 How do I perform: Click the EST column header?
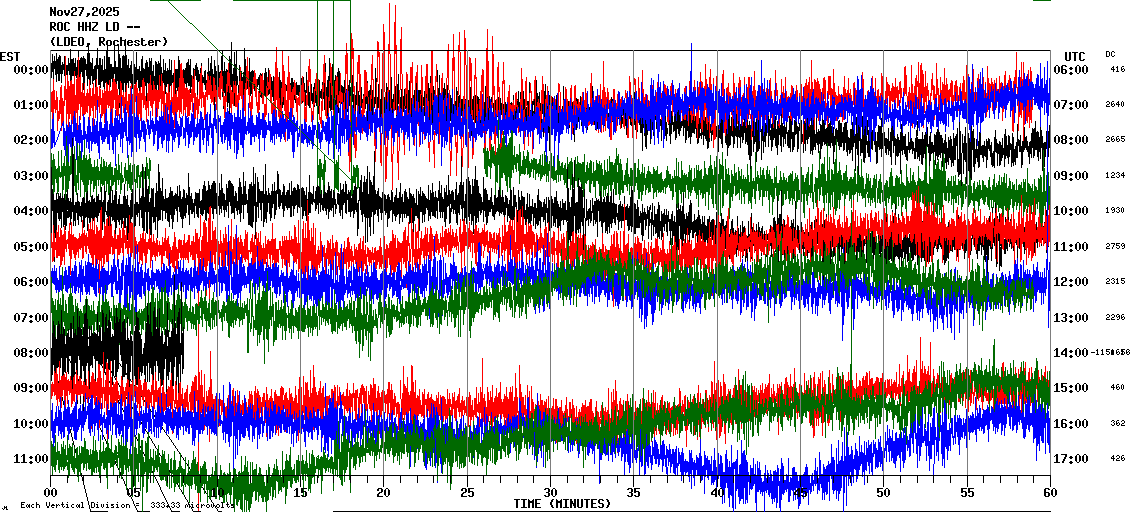tap(10, 56)
